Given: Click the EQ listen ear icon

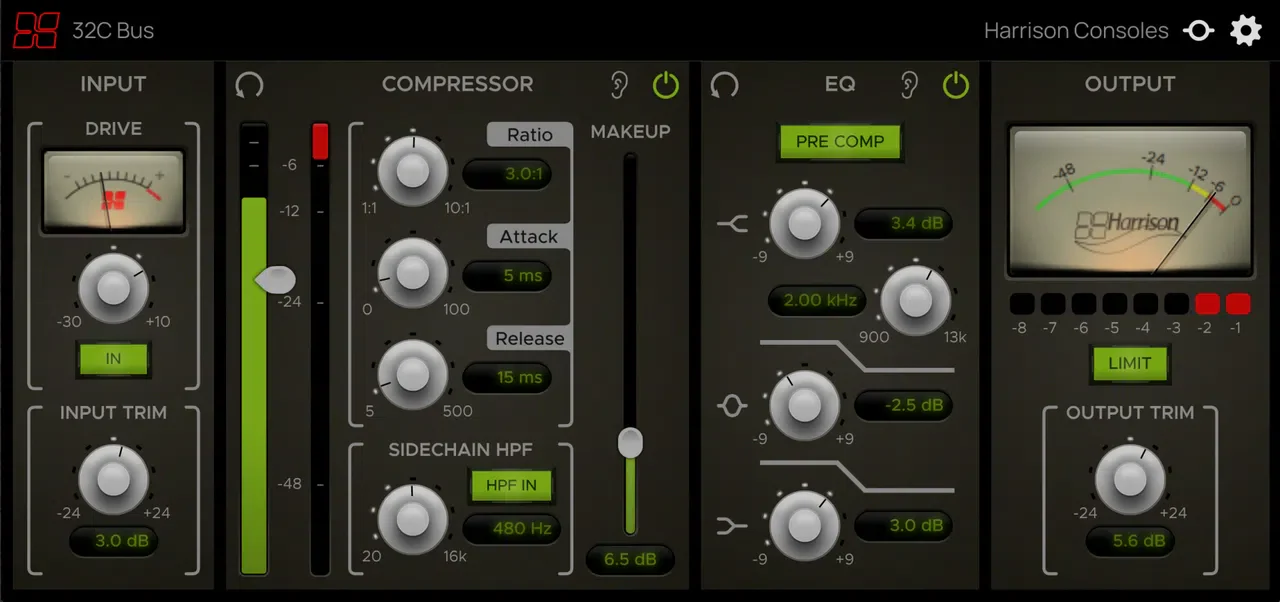Looking at the screenshot, I should (x=909, y=85).
